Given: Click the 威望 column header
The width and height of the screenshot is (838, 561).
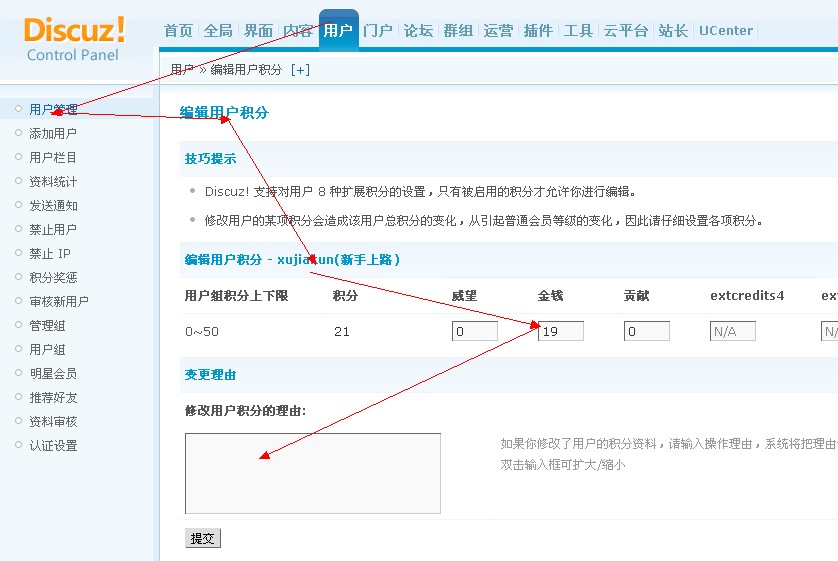Looking at the screenshot, I should (464, 295).
